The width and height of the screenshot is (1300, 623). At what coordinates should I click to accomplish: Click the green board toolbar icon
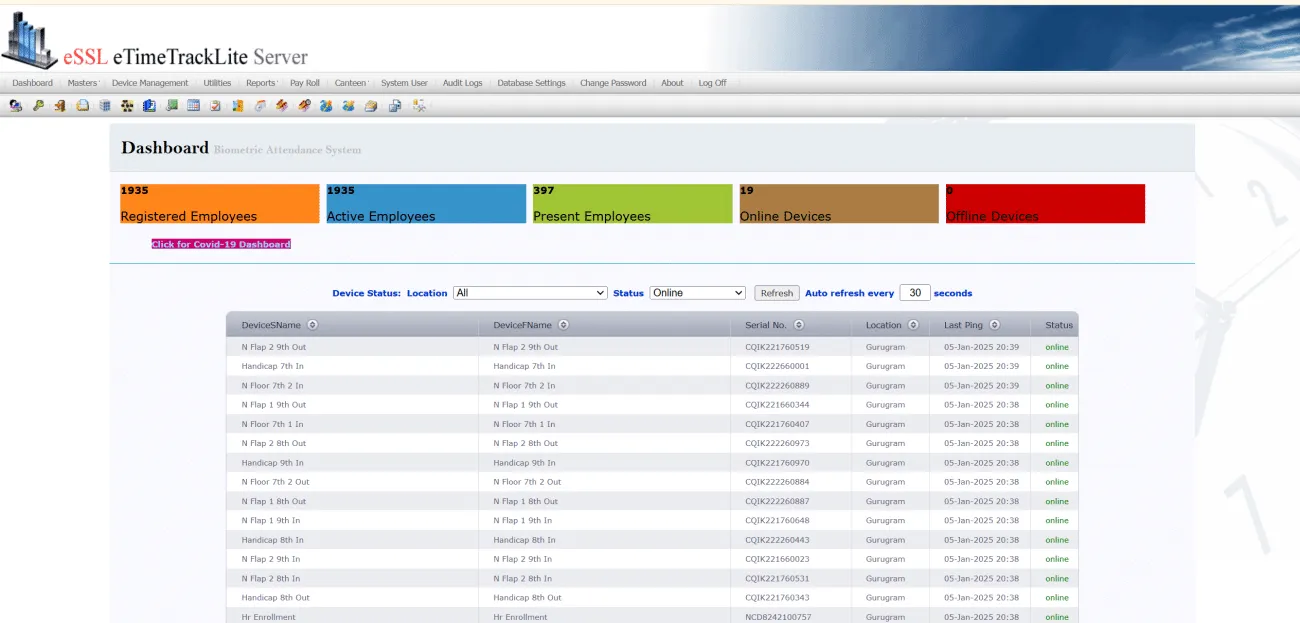[x=172, y=105]
